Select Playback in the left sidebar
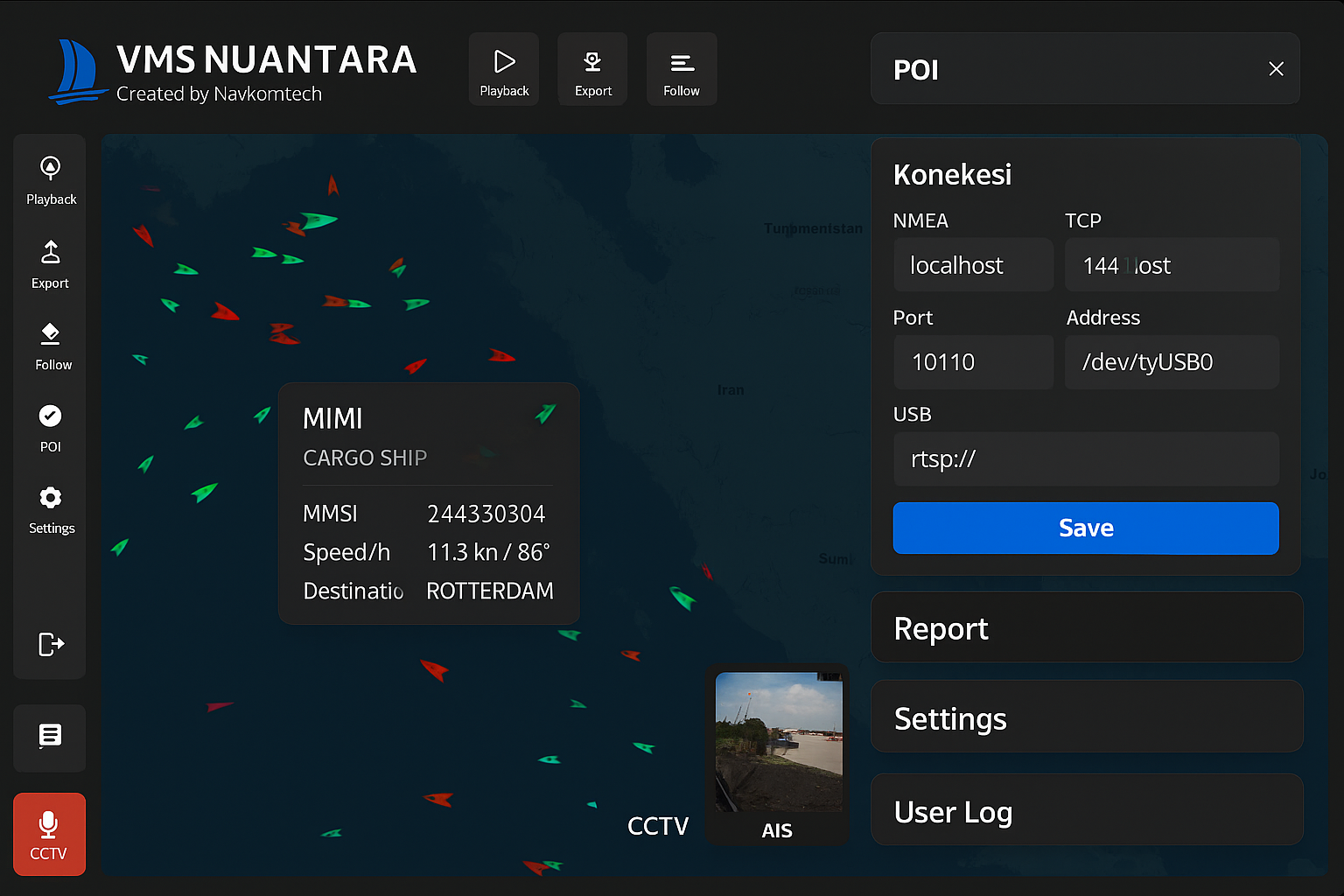Screen dimensions: 1344x896 pos(50,179)
